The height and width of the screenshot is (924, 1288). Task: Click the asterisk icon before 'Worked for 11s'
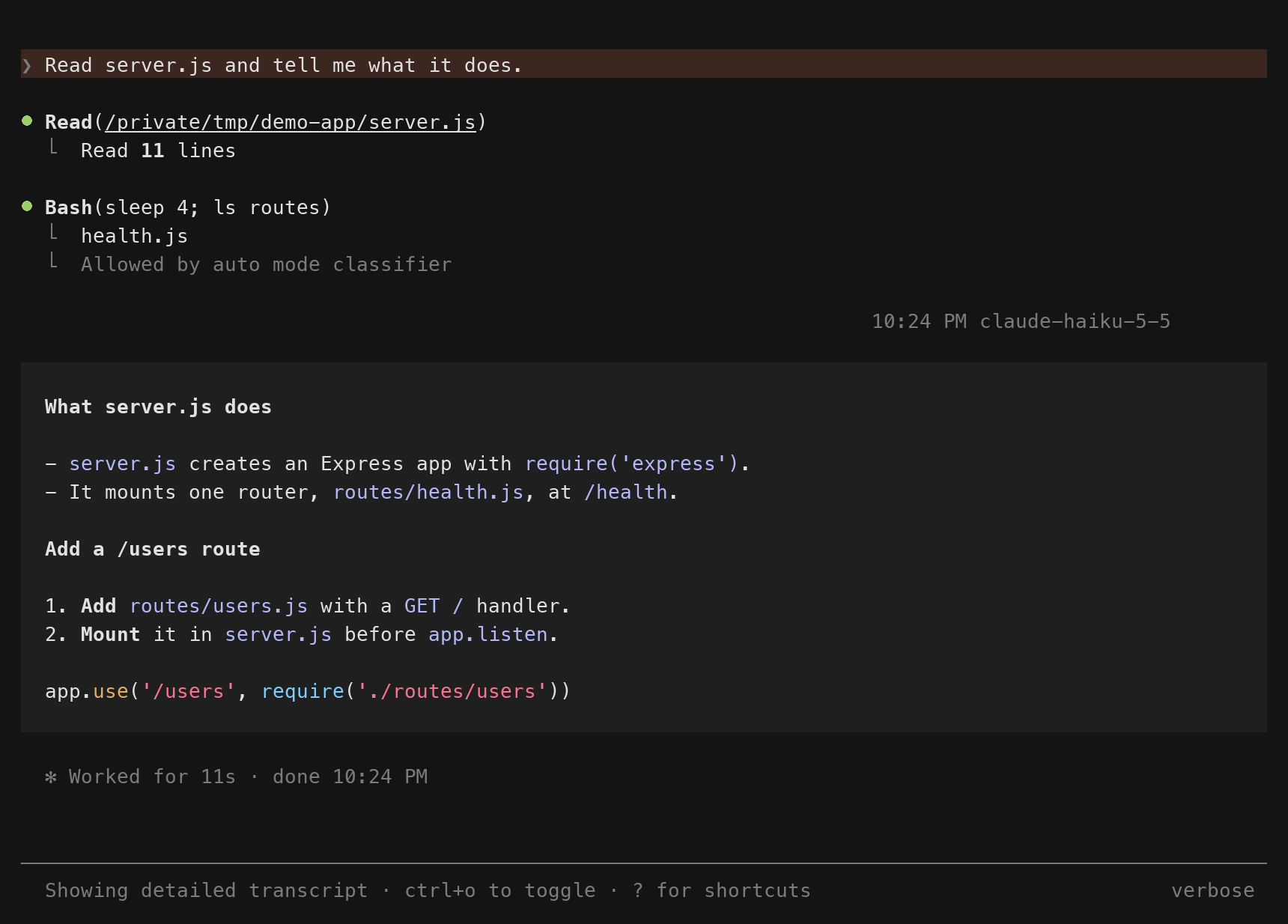tap(51, 776)
